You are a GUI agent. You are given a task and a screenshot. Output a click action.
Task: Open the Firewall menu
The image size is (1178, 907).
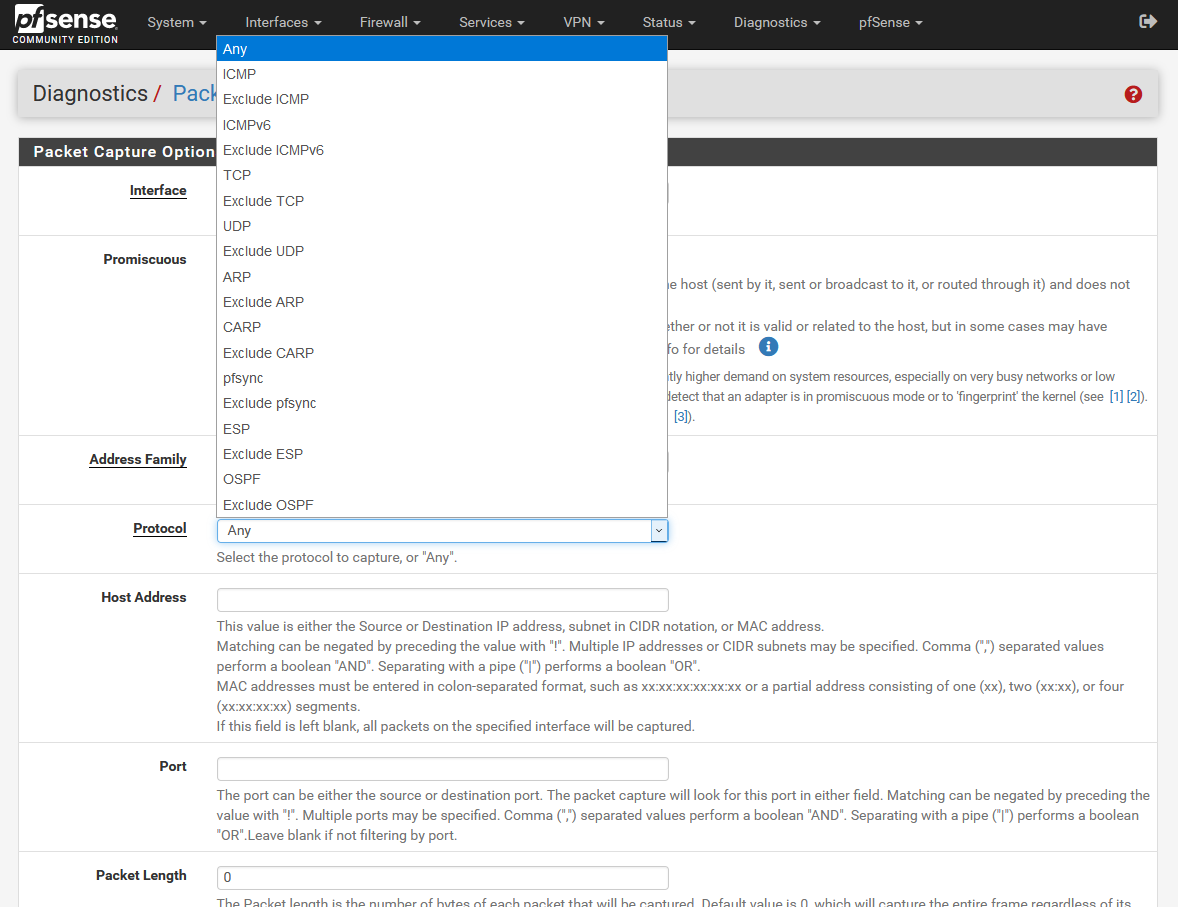point(390,23)
